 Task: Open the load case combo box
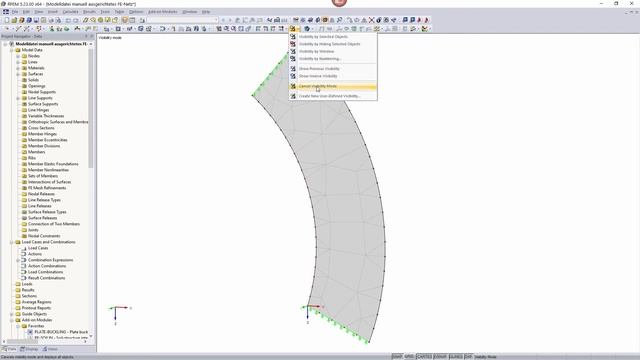[183, 20]
